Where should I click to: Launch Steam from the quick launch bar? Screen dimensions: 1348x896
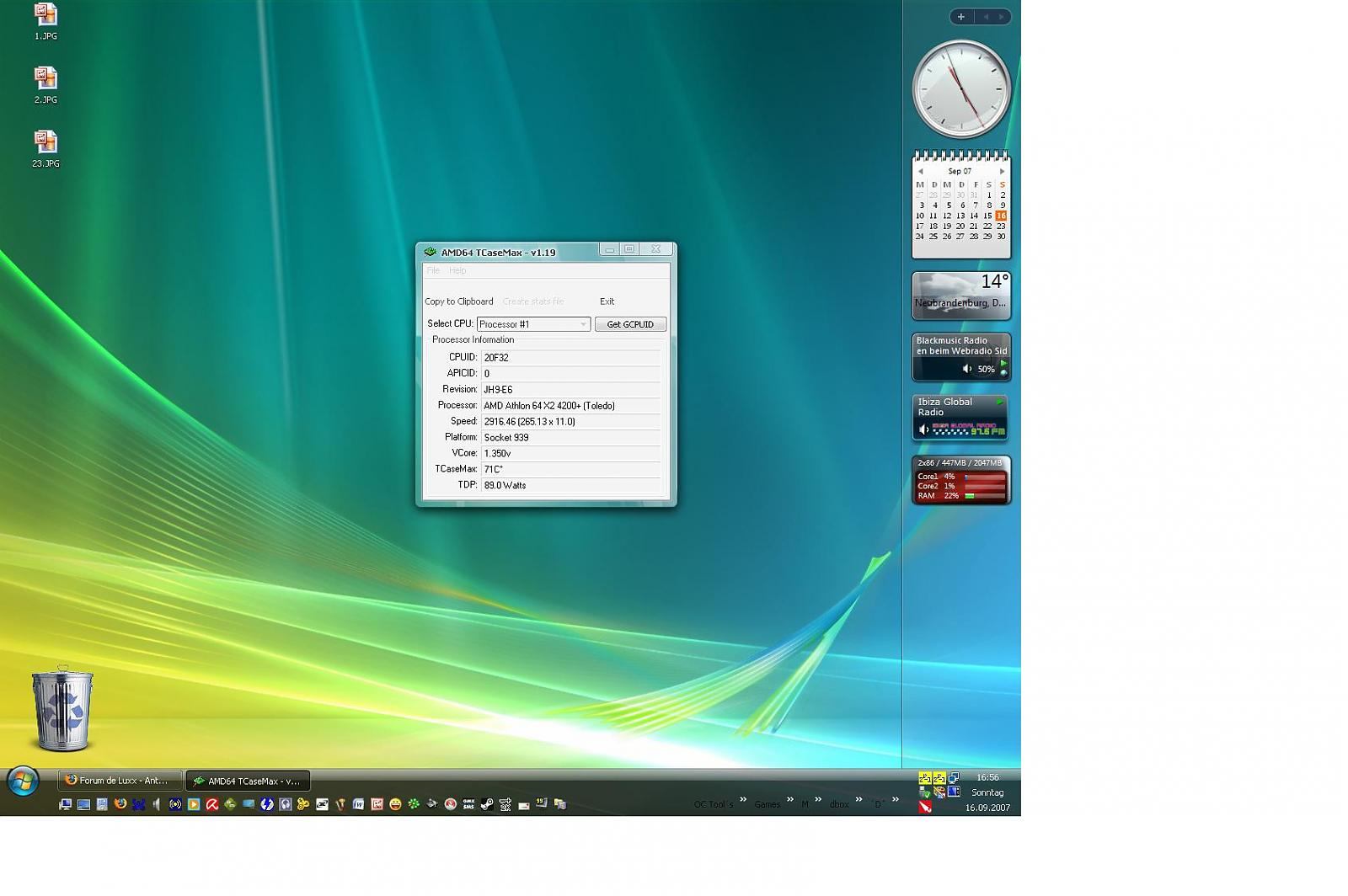click(x=487, y=804)
